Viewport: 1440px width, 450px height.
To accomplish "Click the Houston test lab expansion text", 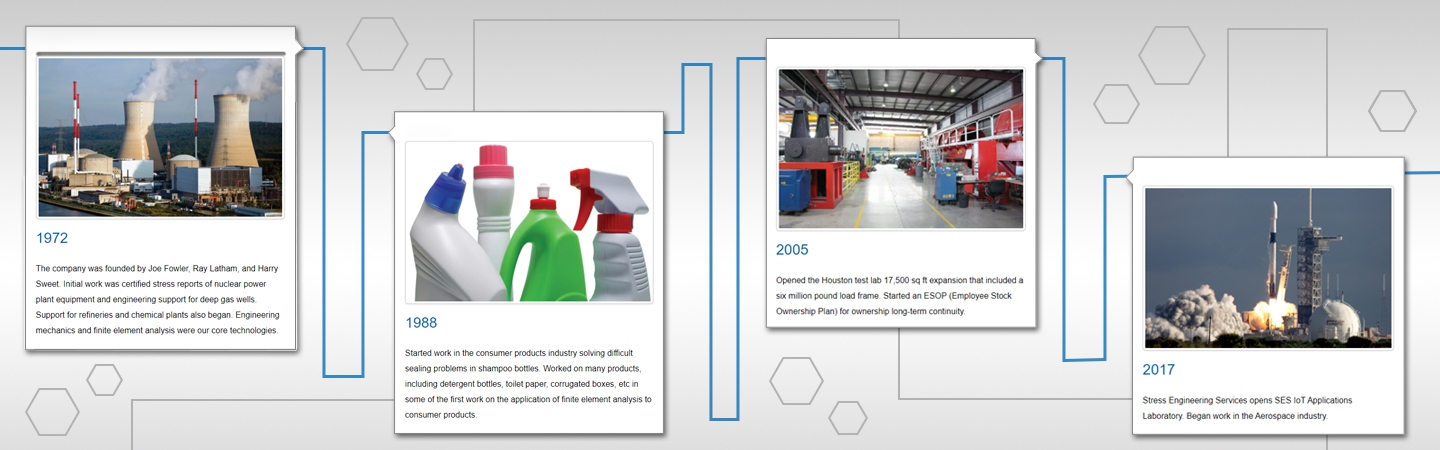I will tap(899, 295).
